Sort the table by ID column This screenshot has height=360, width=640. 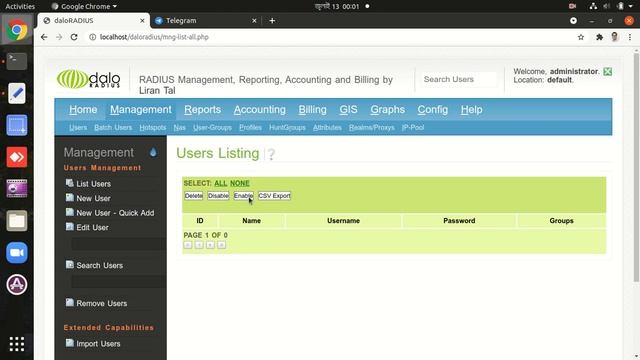click(200, 220)
